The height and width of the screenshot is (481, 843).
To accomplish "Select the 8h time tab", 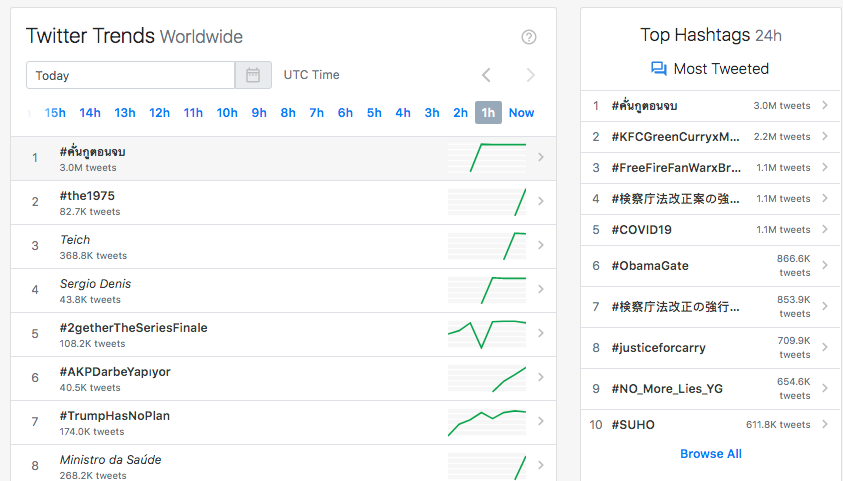I will click(x=288, y=113).
